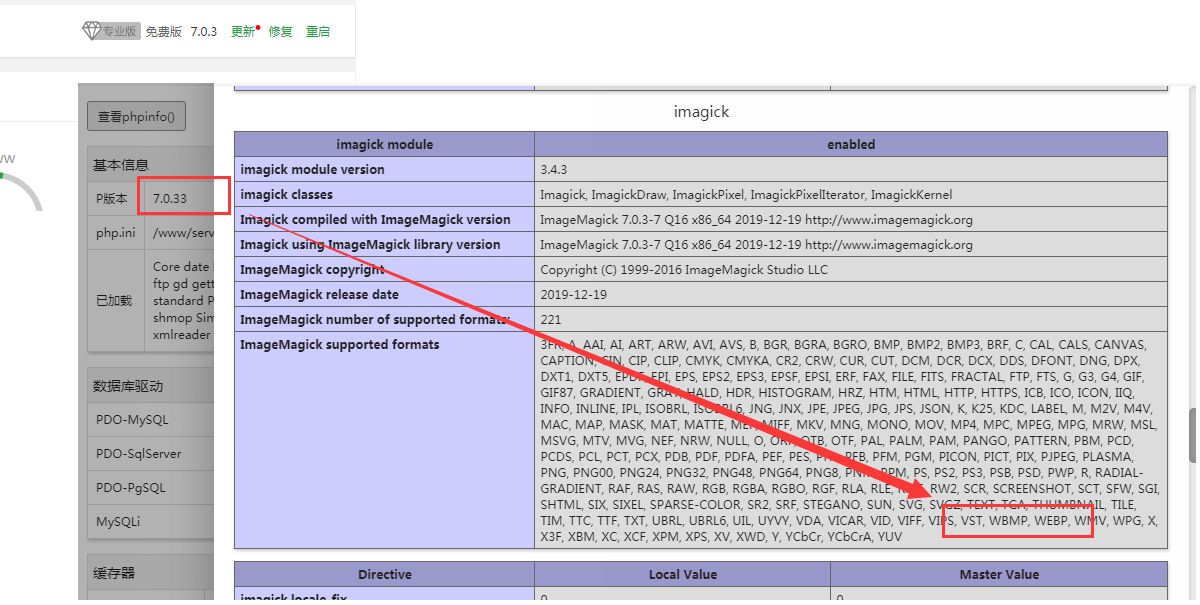The width and height of the screenshot is (1200, 605).
Task: Click the 免费版 edition label
Action: pyautogui.click(x=164, y=31)
